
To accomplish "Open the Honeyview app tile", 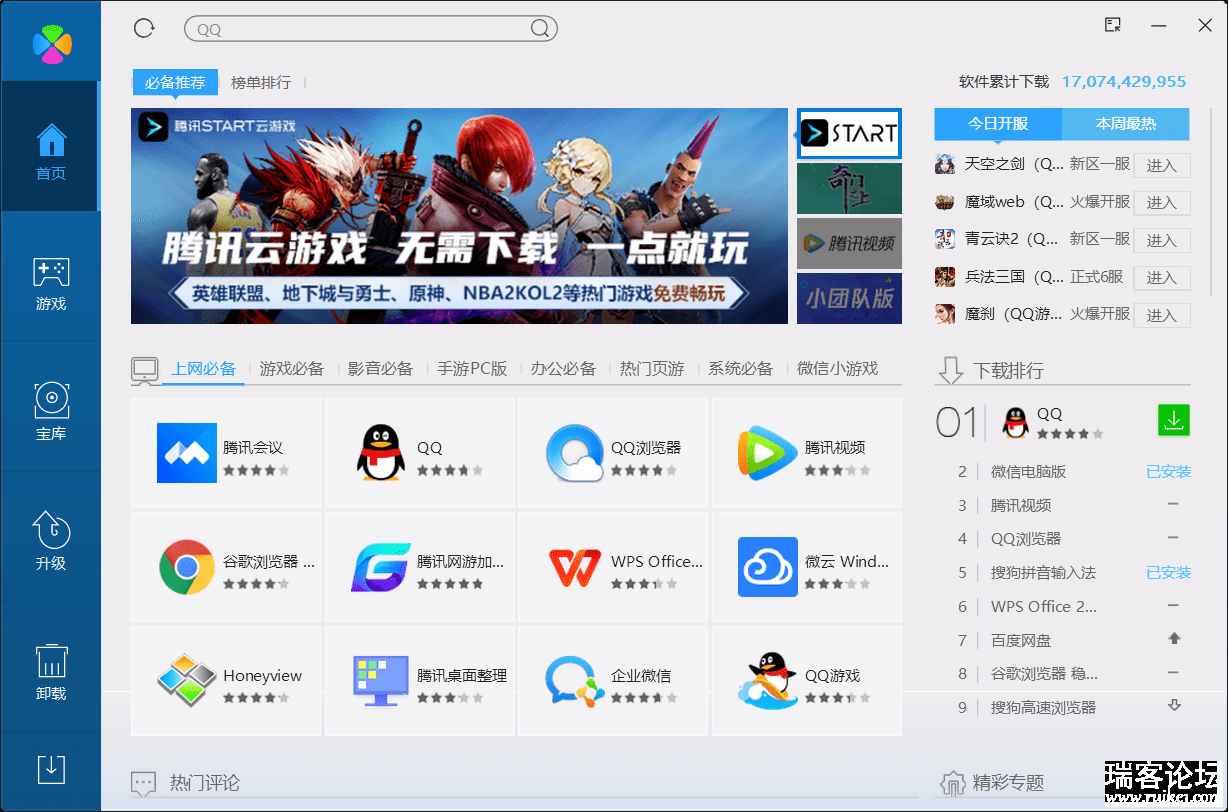I will (x=226, y=682).
